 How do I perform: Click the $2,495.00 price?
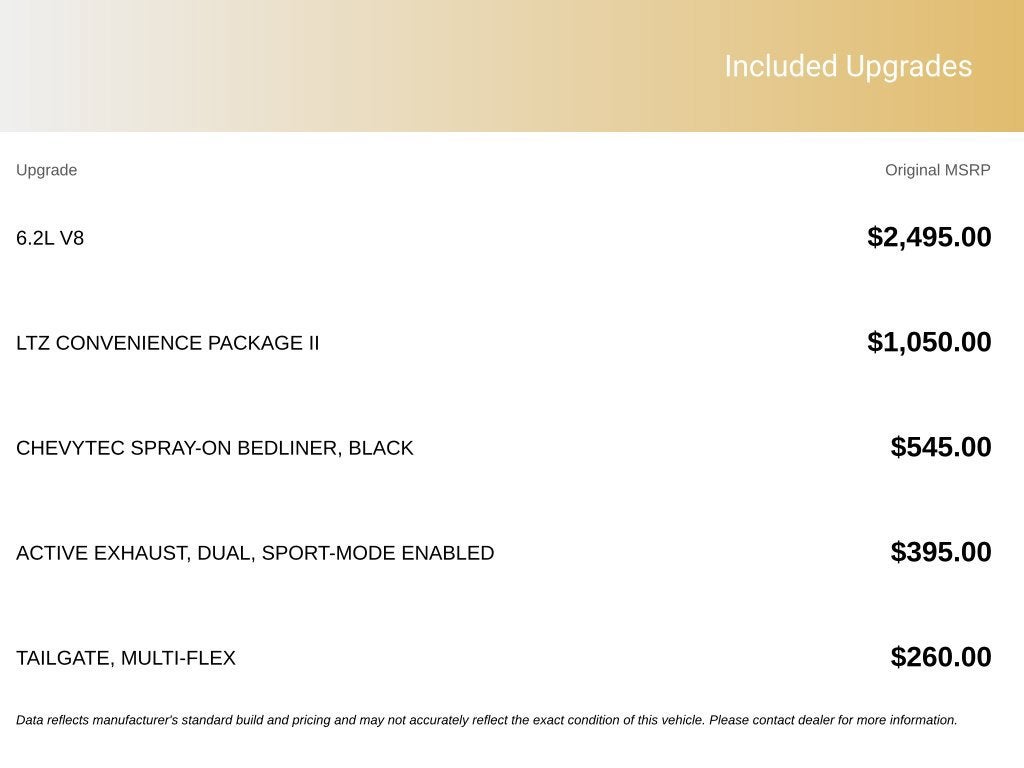(929, 237)
